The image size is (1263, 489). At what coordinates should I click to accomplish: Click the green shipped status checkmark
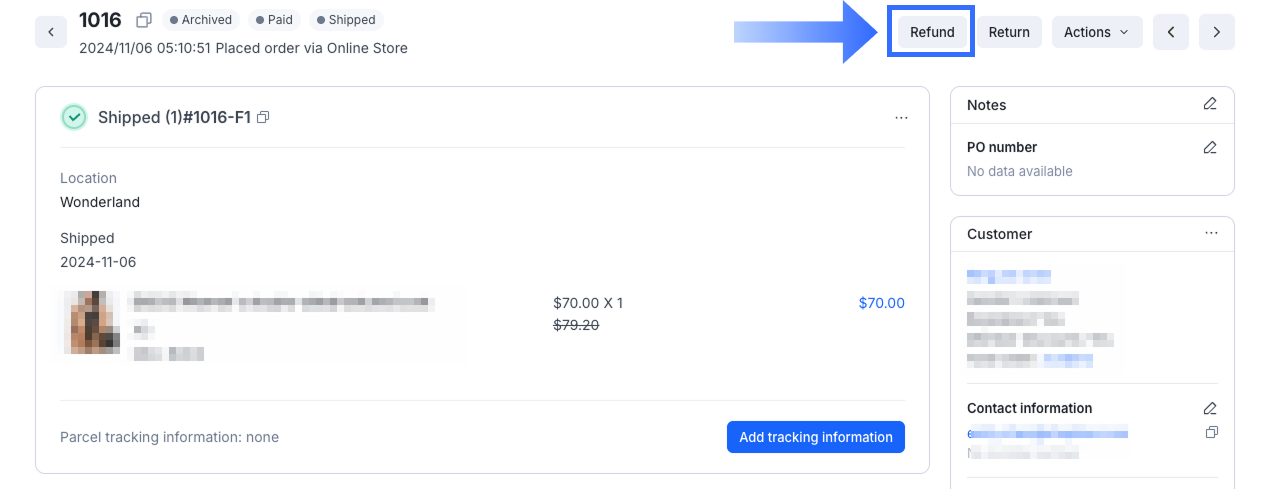tap(74, 117)
